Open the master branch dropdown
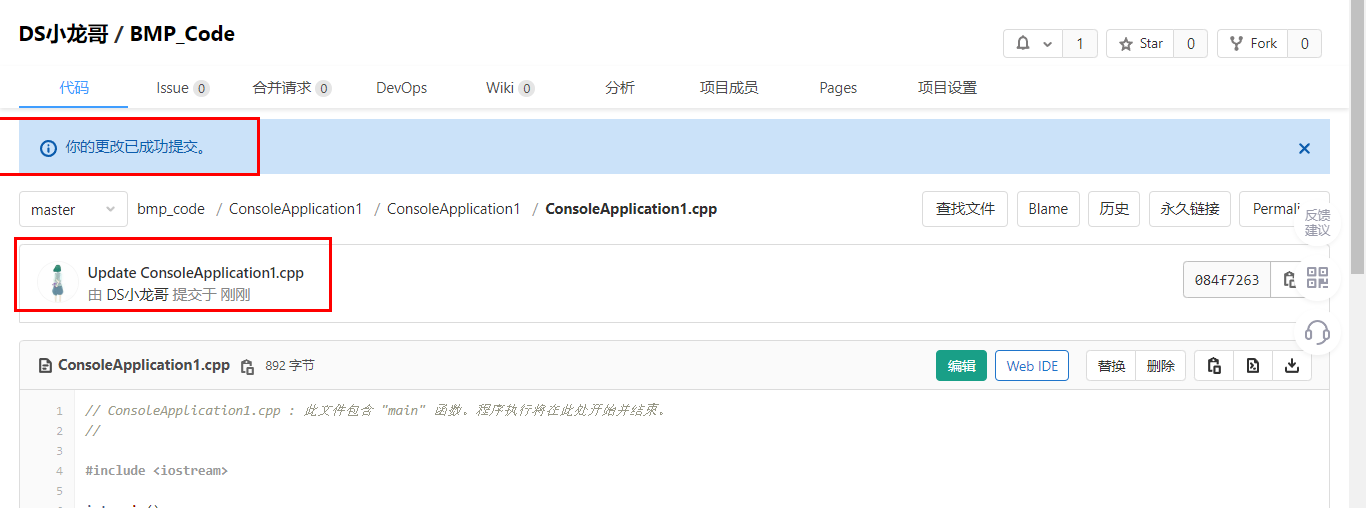 coord(73,210)
